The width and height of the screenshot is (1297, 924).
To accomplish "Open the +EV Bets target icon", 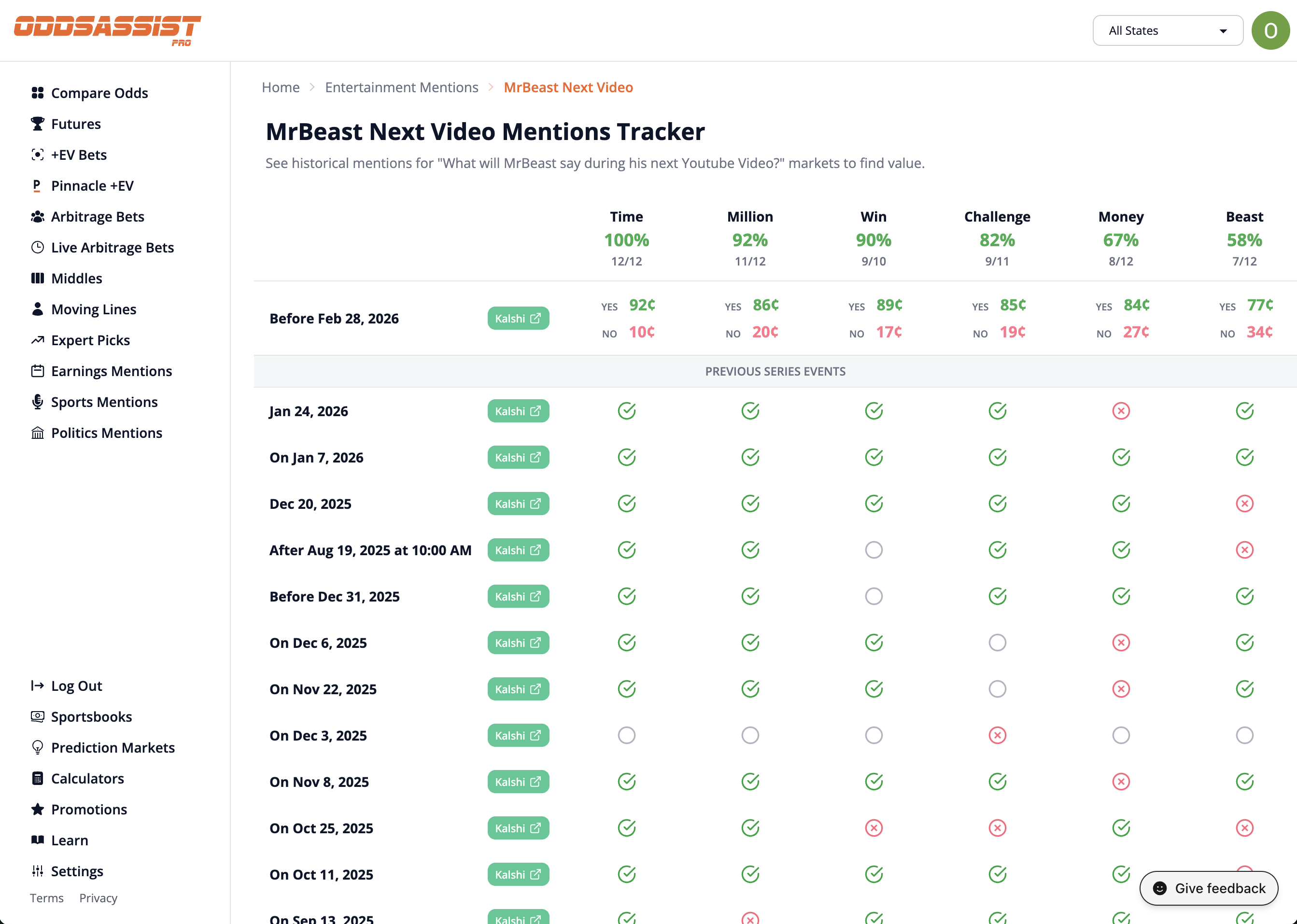I will (37, 154).
